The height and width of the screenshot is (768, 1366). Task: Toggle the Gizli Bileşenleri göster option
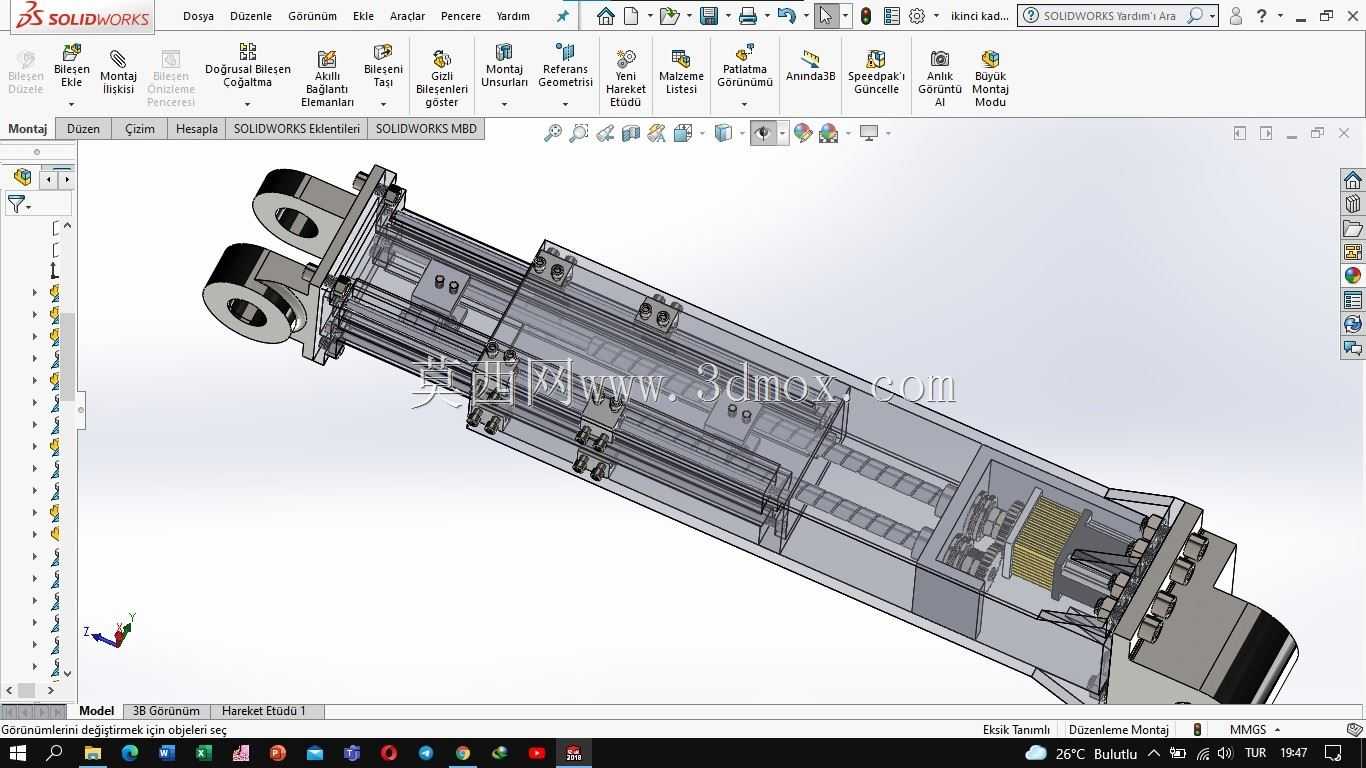441,78
